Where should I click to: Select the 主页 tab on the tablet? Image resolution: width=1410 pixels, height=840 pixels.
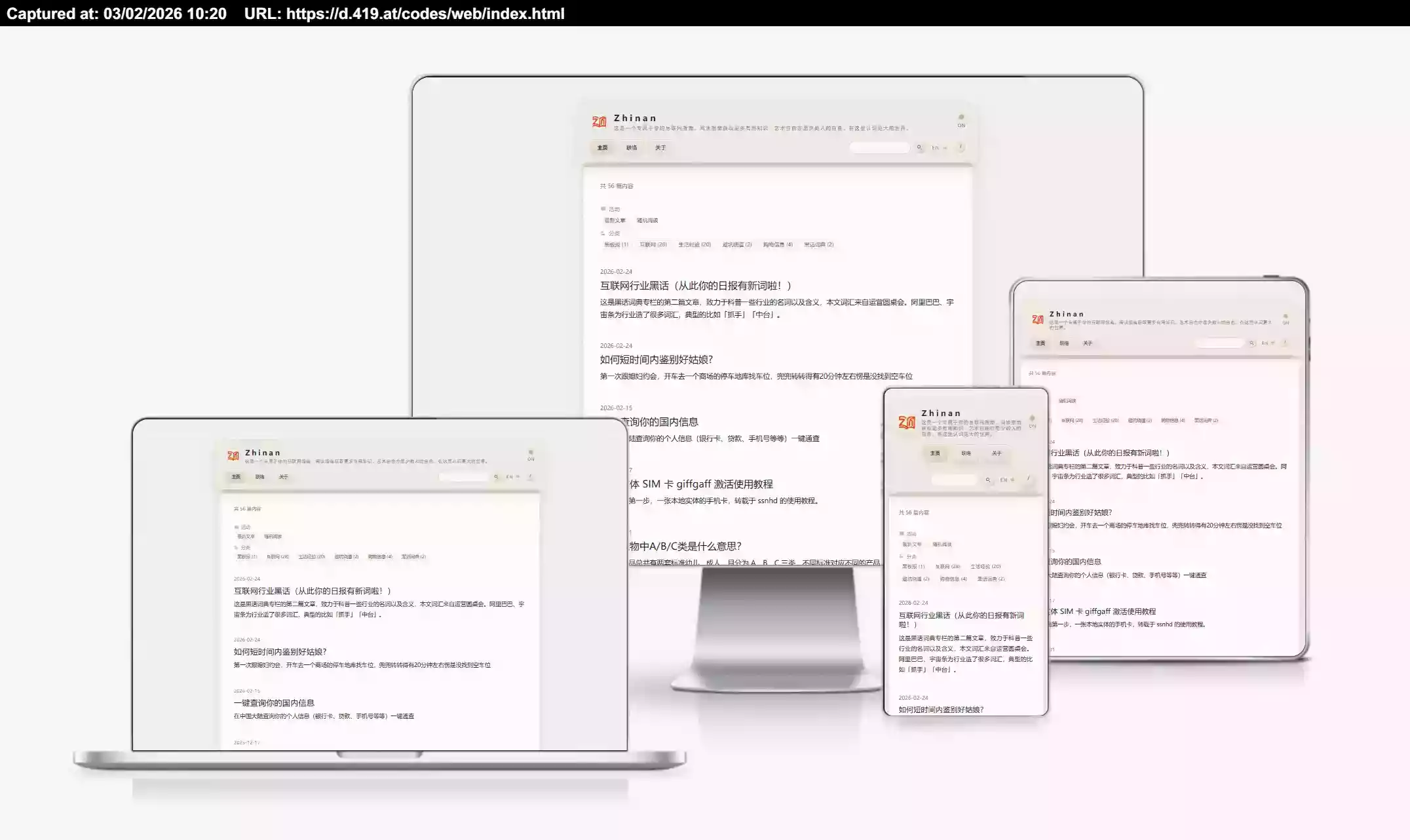pyautogui.click(x=1040, y=343)
